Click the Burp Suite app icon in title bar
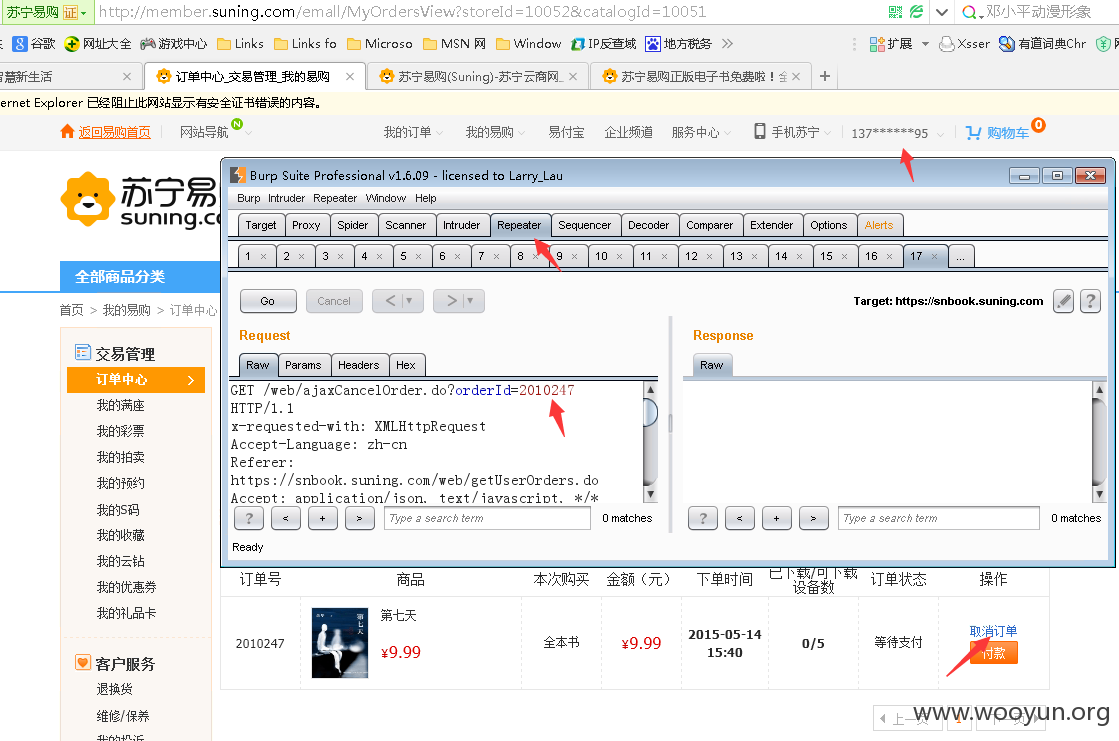The height and width of the screenshot is (741, 1119). click(x=238, y=176)
